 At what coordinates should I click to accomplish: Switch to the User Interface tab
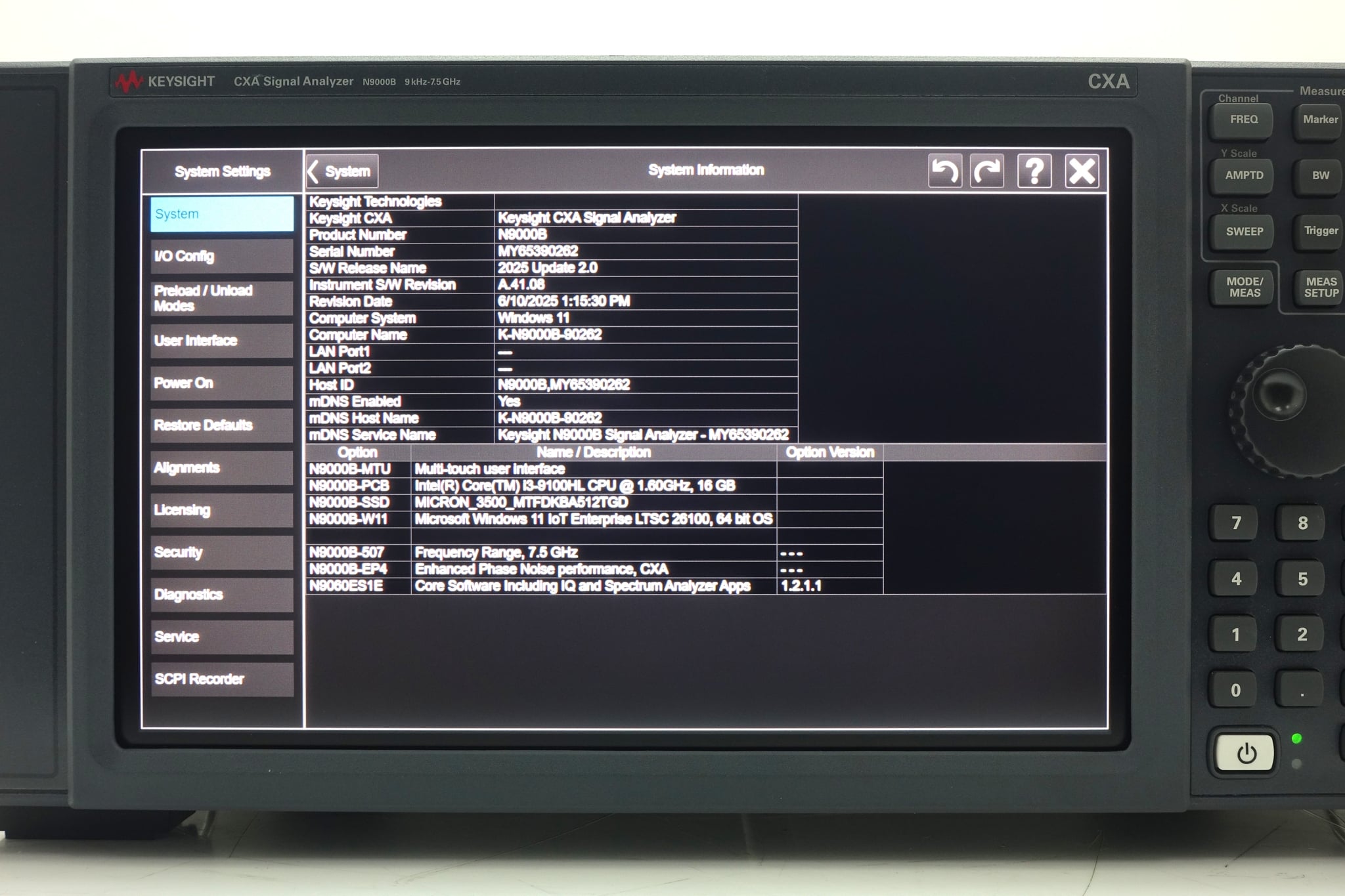click(222, 341)
